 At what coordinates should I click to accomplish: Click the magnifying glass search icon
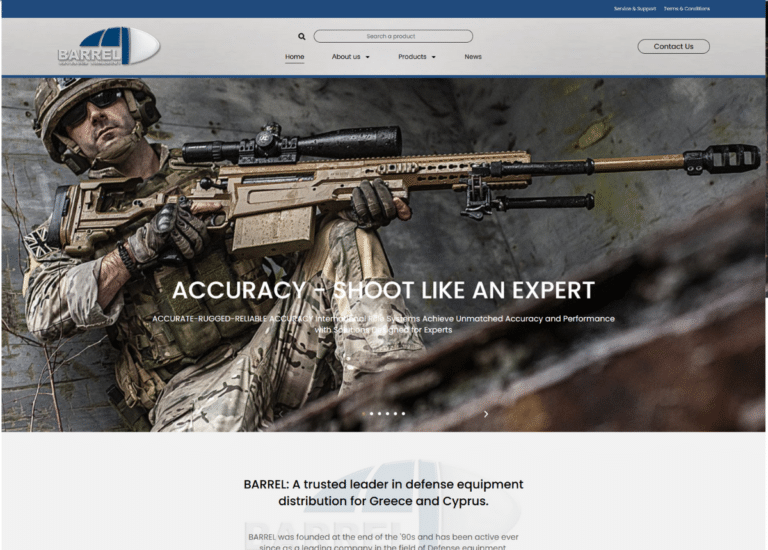[x=302, y=36]
